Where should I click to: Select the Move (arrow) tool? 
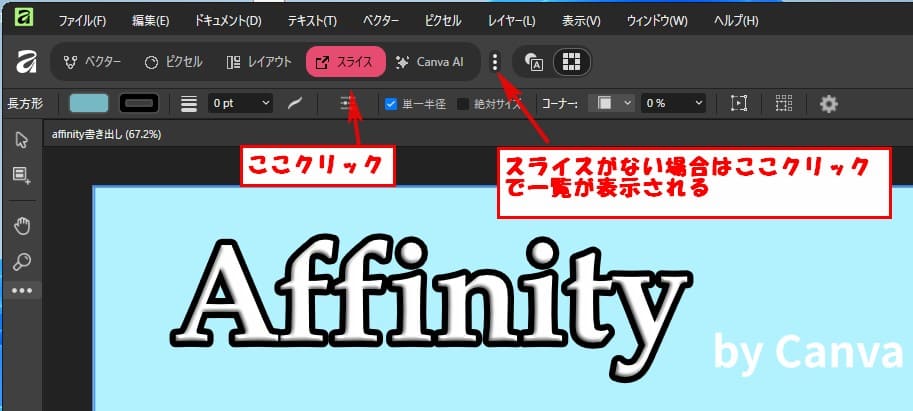click(x=20, y=138)
